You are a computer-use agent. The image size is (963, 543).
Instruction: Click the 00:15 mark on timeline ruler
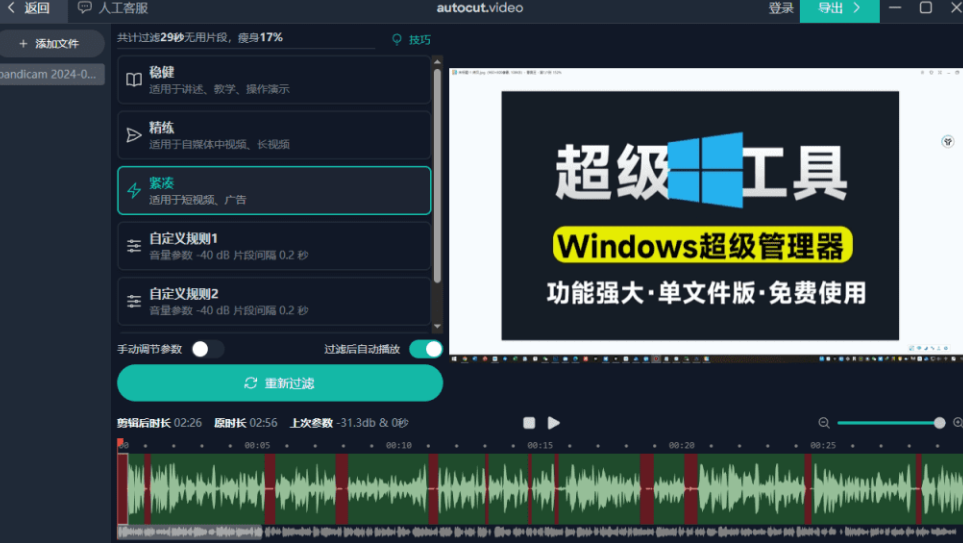[x=540, y=445]
